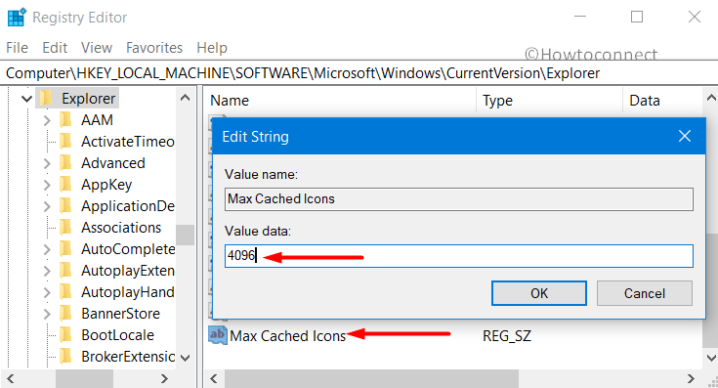The width and height of the screenshot is (718, 388).
Task: Click the ab string icon of Max Cached Icons
Action: [218, 335]
